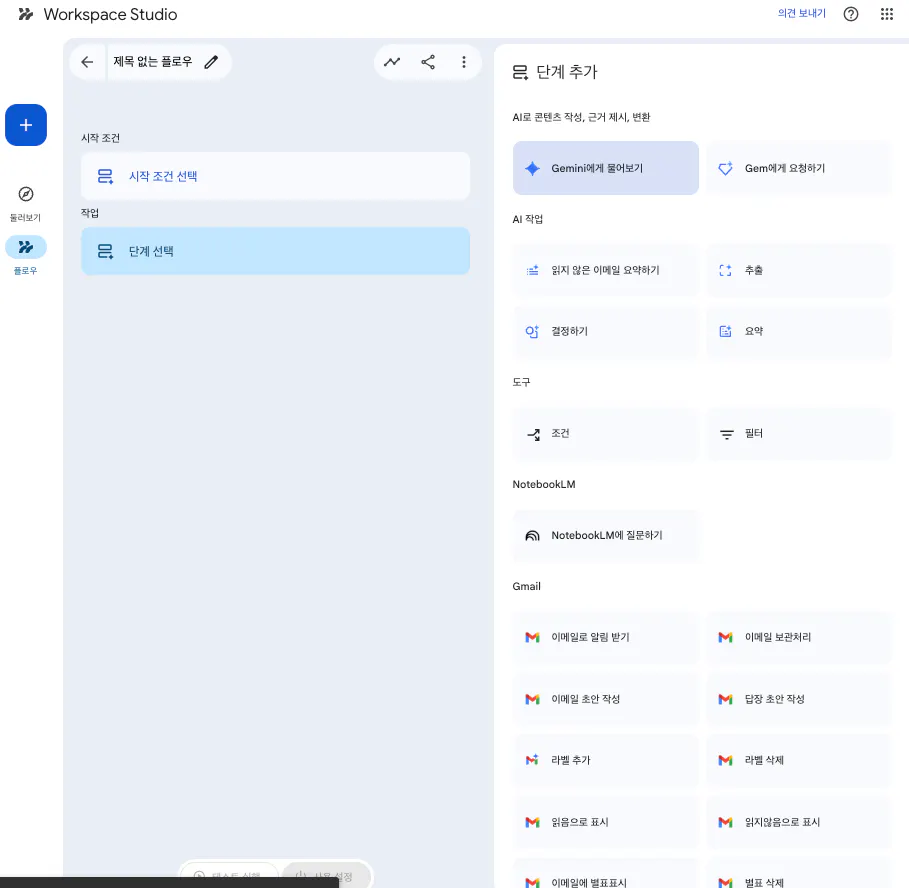This screenshot has height=888, width=909.
Task: Add the 추출 AI step
Action: (799, 270)
